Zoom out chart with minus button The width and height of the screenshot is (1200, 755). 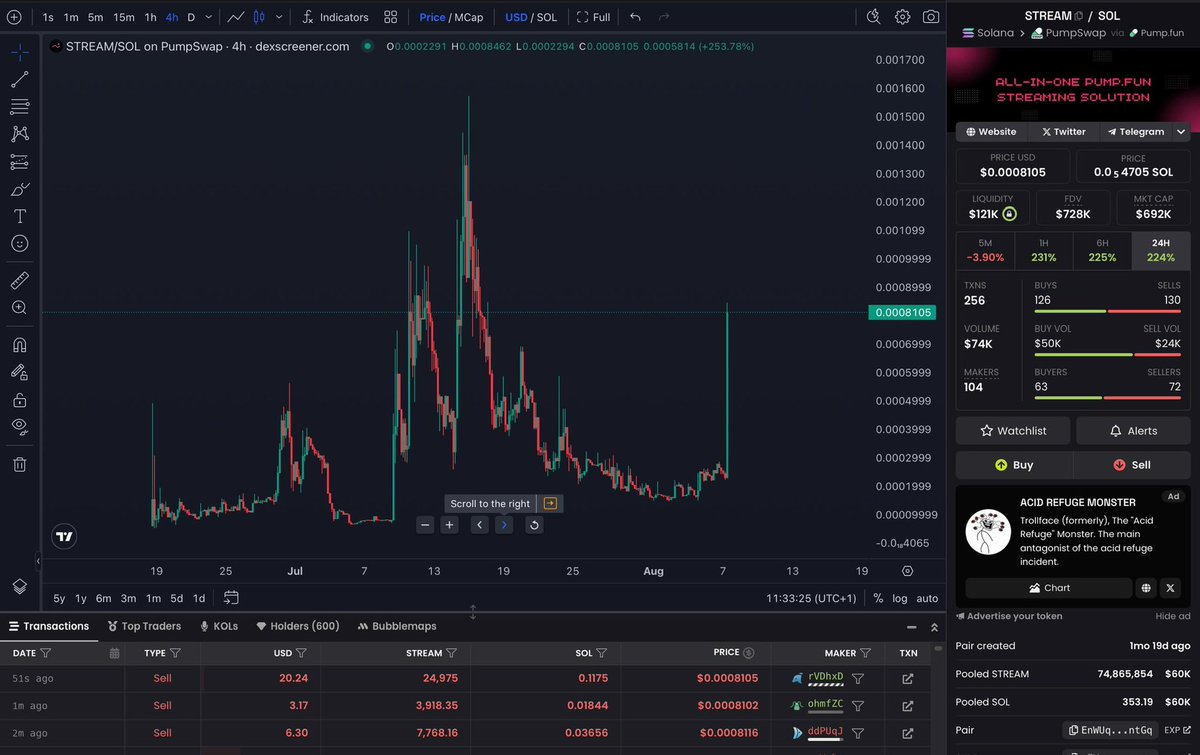(x=425, y=525)
